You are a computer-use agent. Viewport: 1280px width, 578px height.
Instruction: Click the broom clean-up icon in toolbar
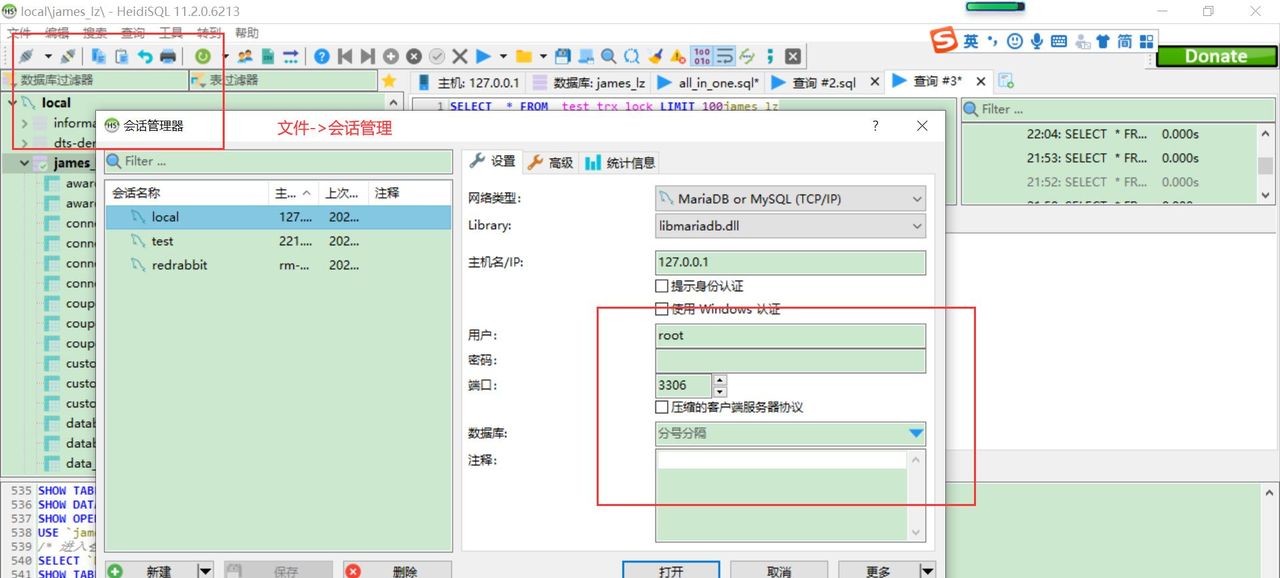(655, 56)
